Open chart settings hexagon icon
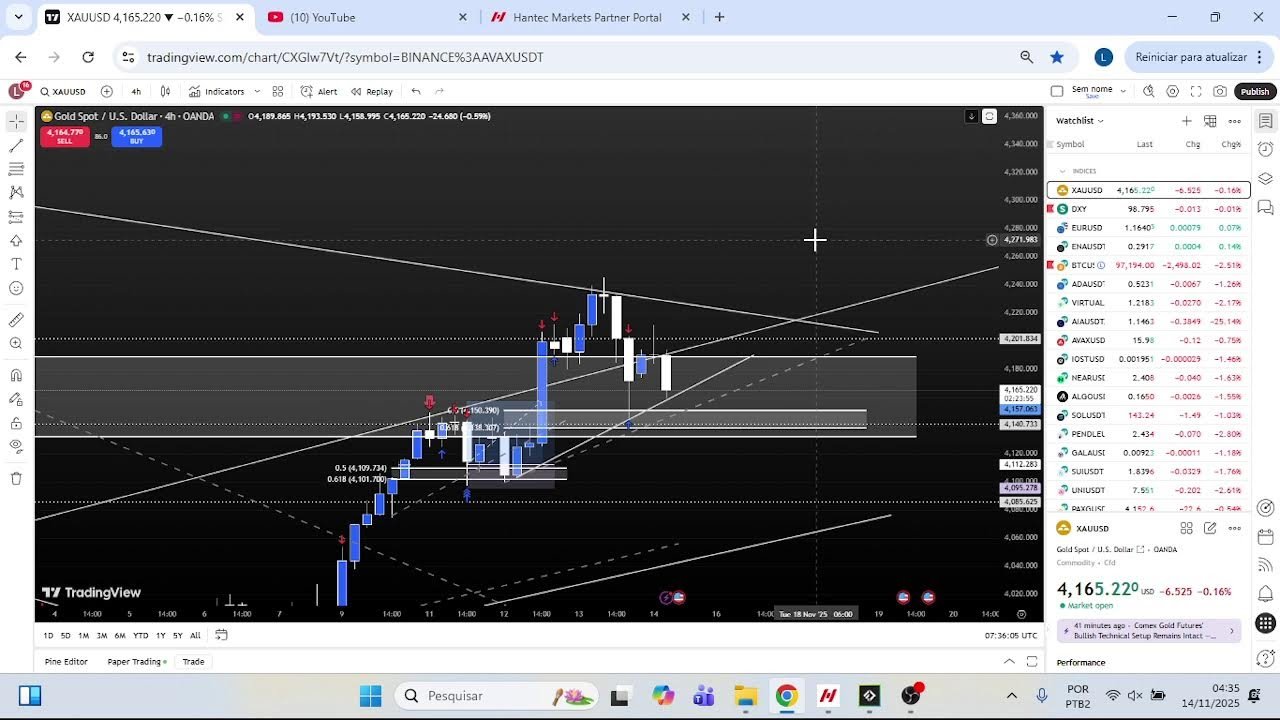 point(1172,91)
